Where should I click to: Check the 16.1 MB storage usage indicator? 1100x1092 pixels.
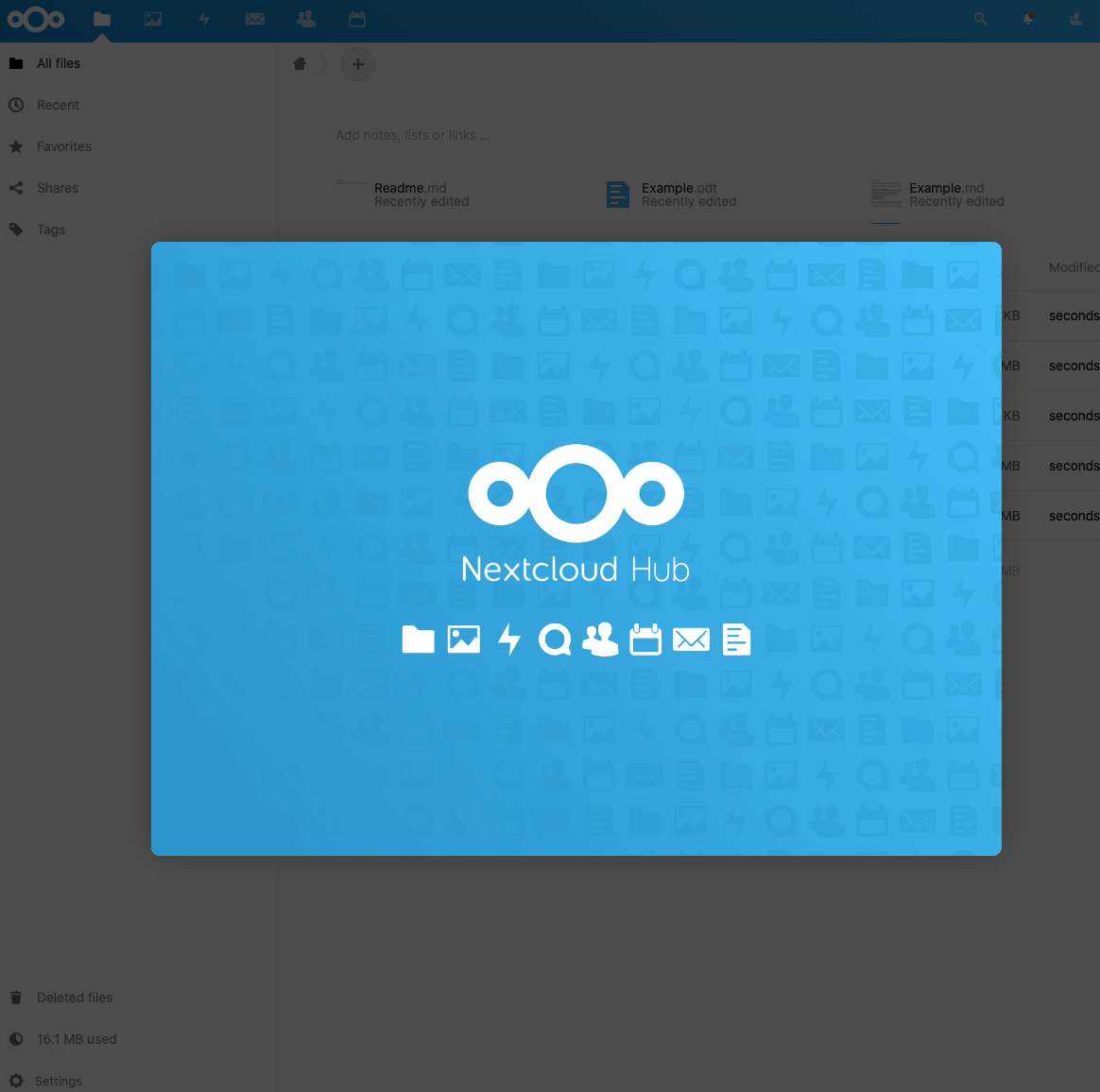[77, 1039]
